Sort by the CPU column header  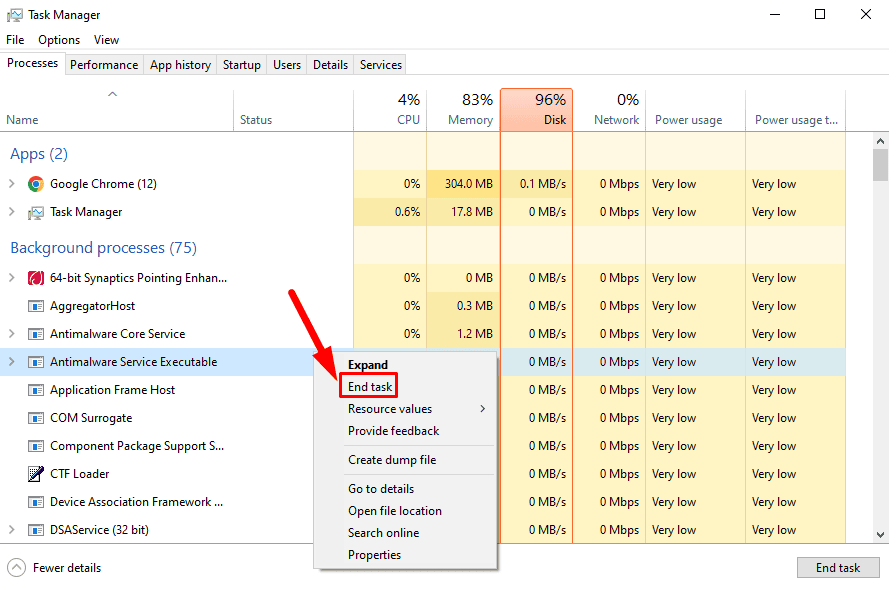[390, 109]
